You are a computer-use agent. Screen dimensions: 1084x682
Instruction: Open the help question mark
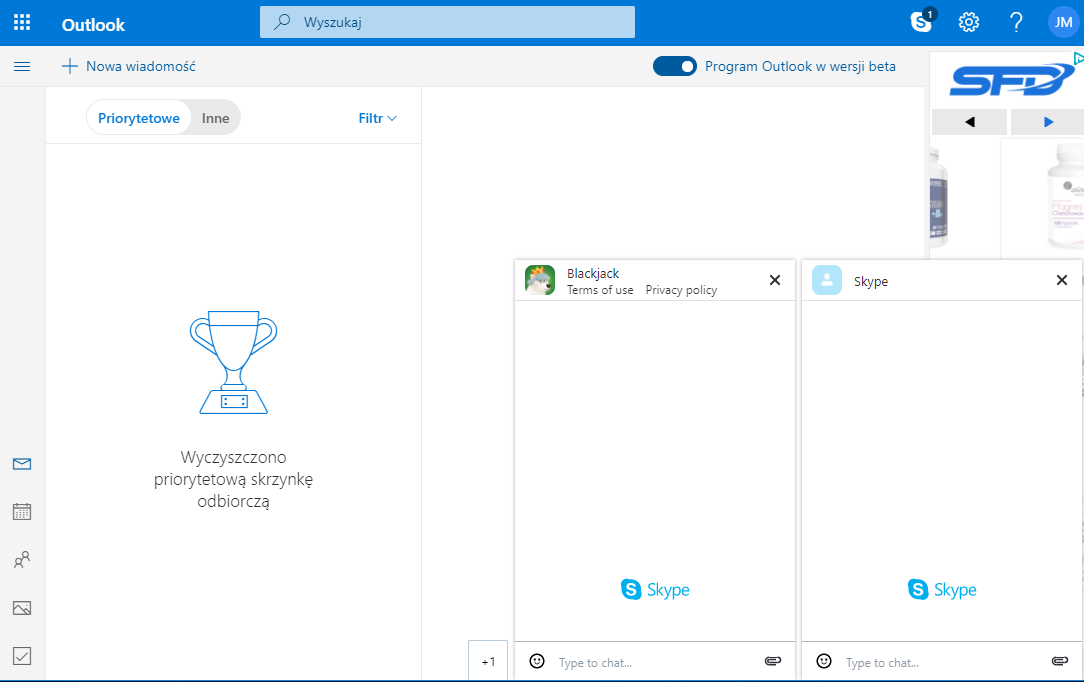click(1016, 22)
